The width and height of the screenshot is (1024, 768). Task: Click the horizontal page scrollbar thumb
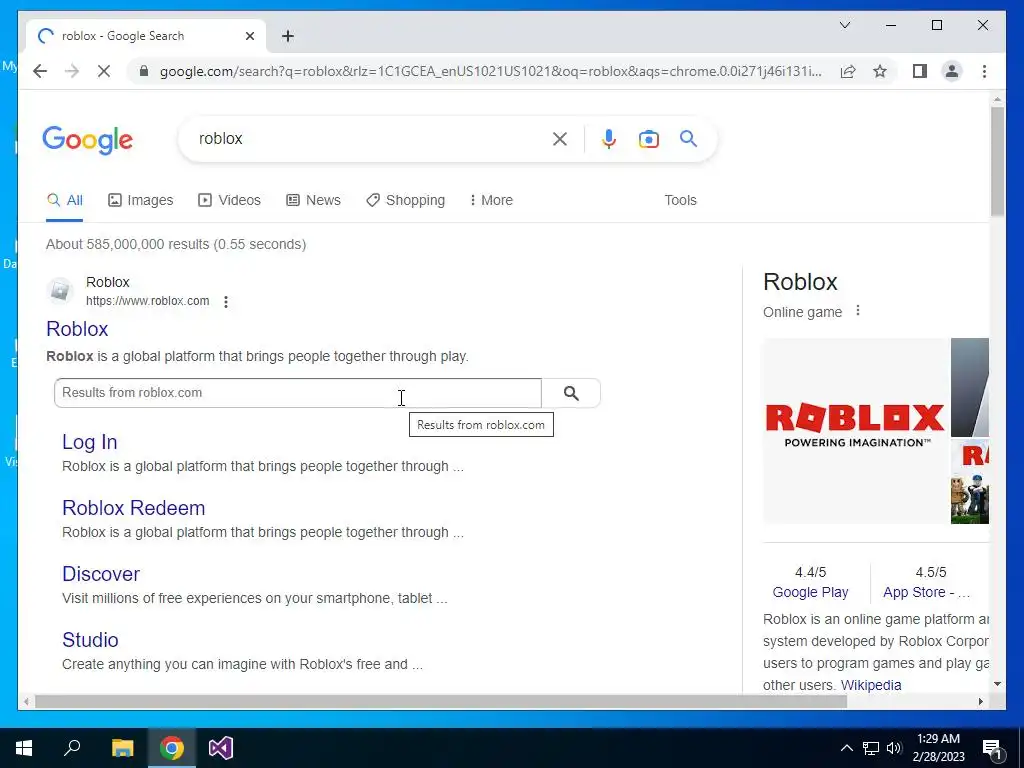click(x=441, y=701)
